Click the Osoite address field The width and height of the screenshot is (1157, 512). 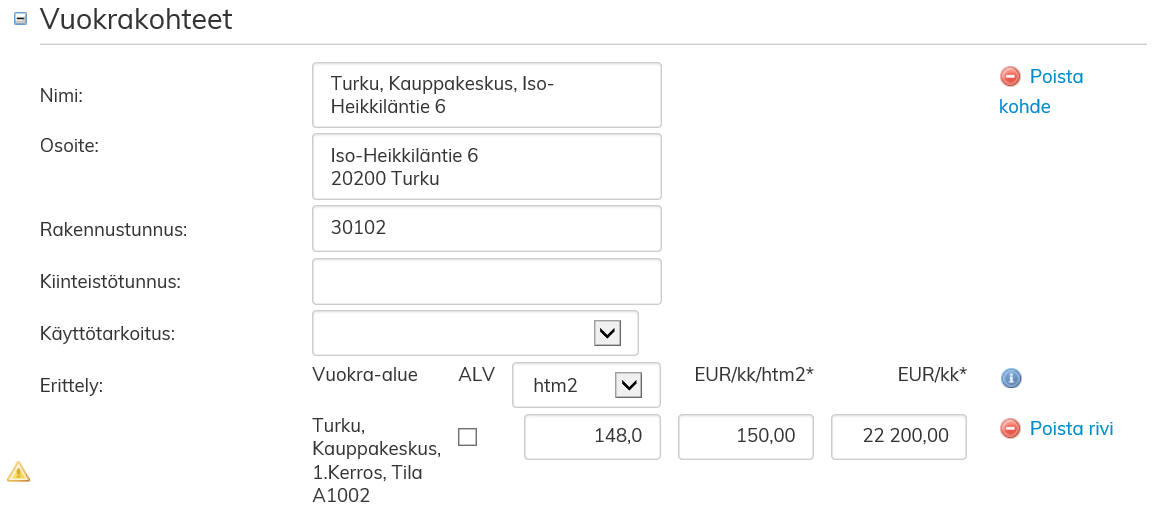tap(487, 167)
